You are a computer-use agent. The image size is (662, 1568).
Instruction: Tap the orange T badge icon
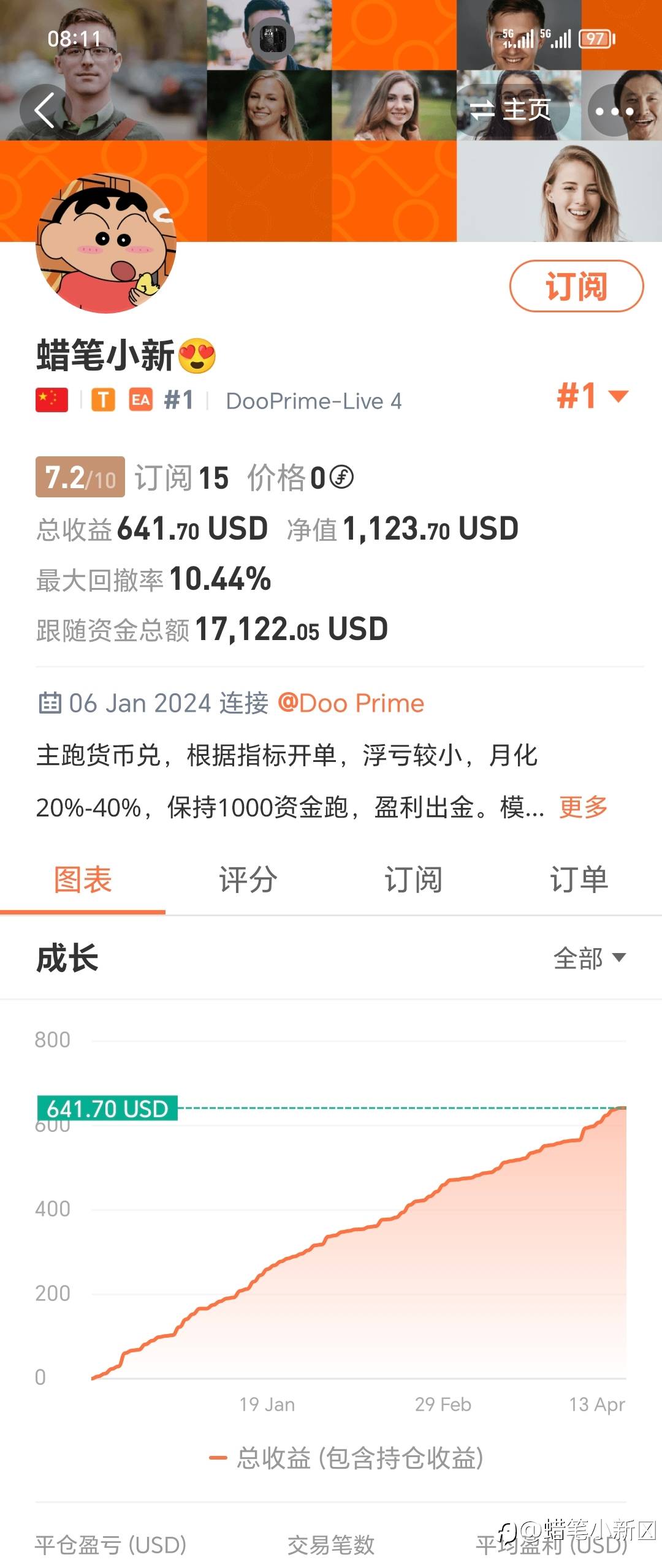pos(103,400)
